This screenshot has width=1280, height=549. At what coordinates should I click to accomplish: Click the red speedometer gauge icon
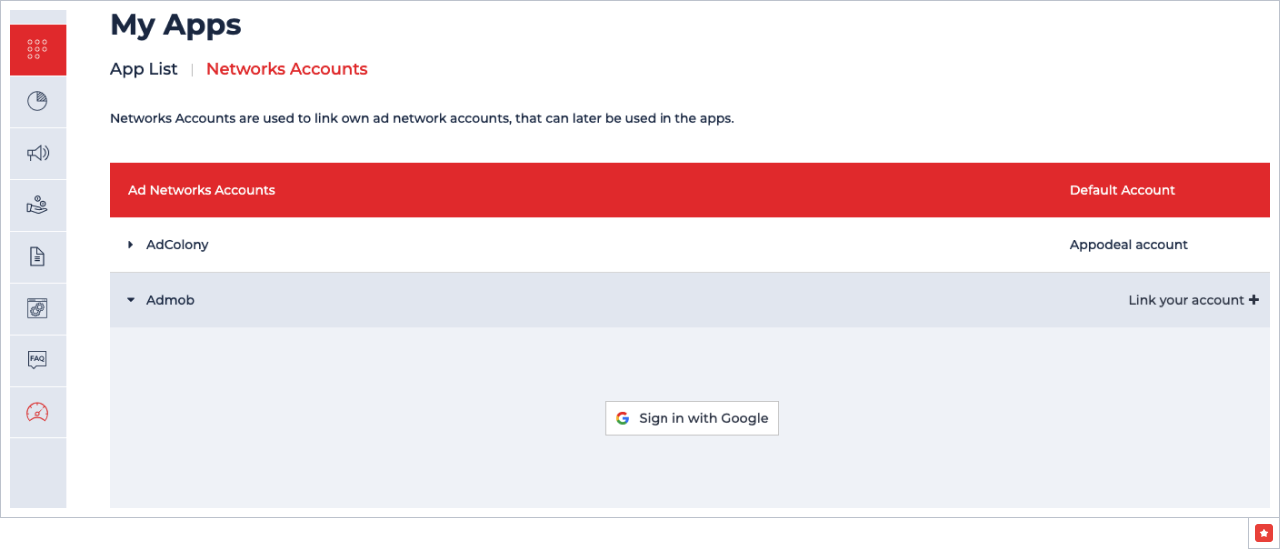(38, 412)
